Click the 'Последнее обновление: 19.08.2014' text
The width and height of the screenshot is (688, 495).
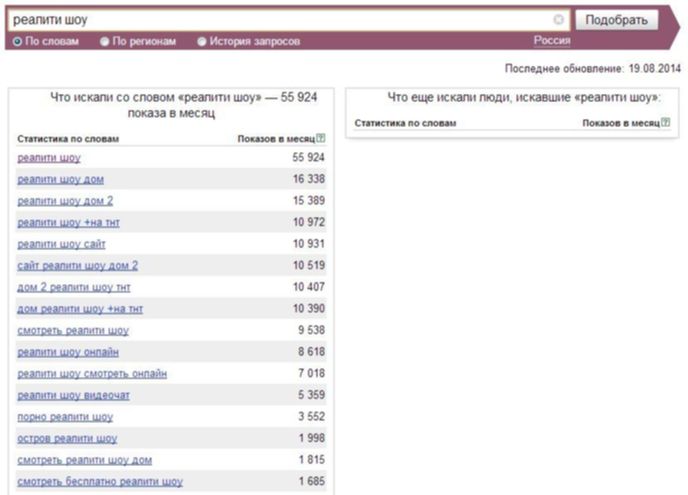point(593,68)
